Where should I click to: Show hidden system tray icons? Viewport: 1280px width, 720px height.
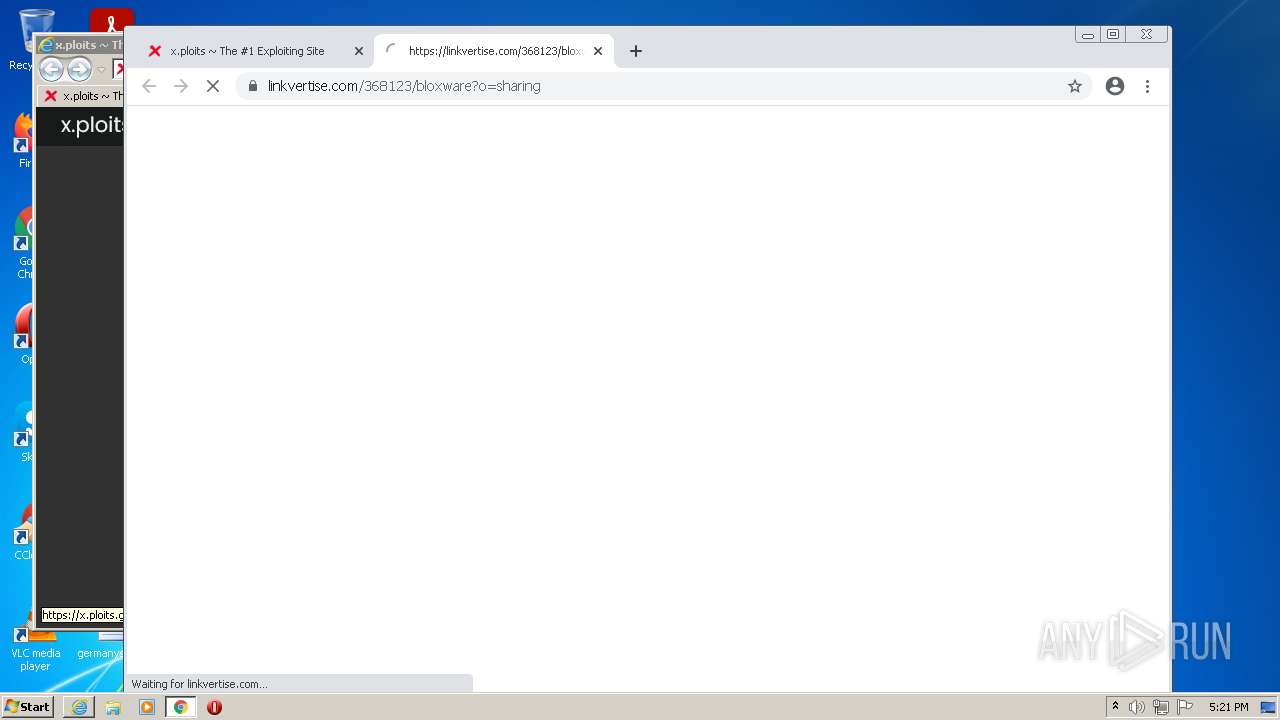point(1116,707)
